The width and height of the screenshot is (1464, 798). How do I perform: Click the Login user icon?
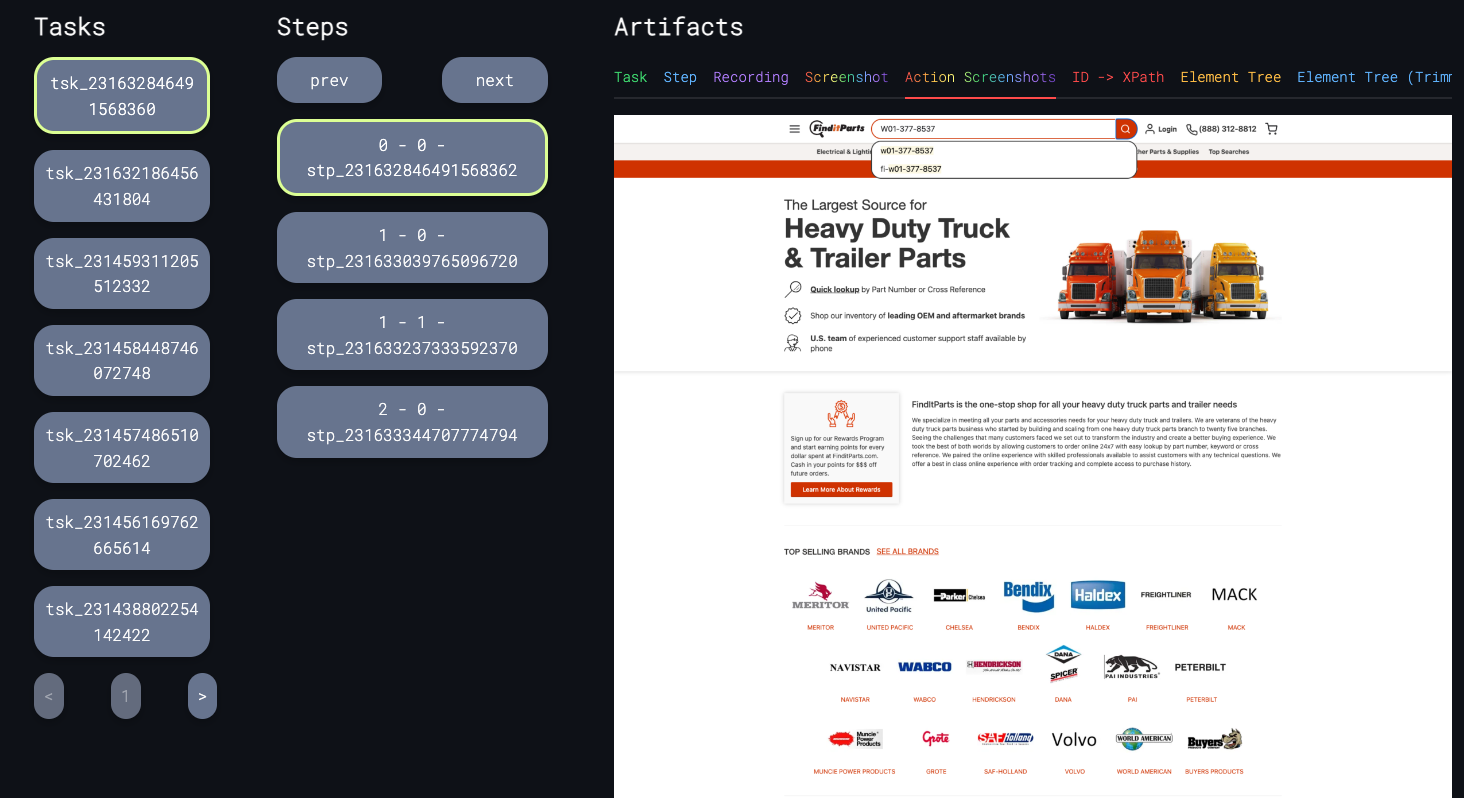click(1150, 129)
